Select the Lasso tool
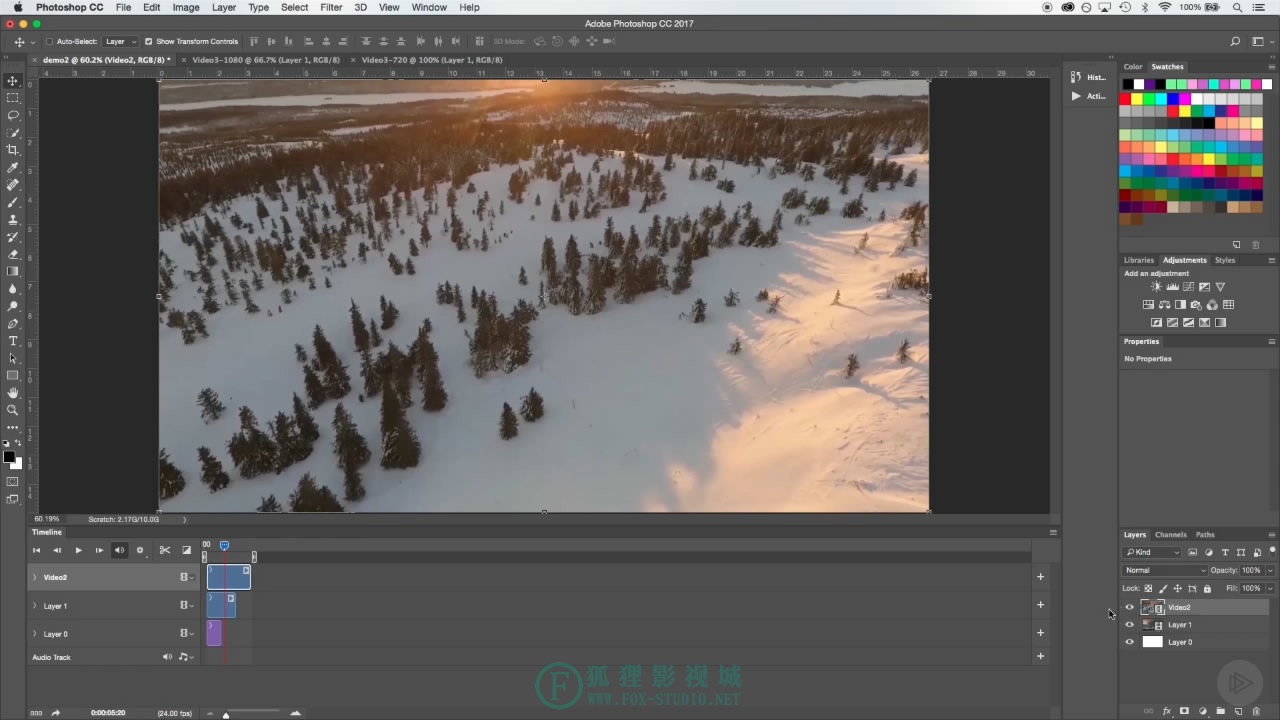 click(13, 115)
